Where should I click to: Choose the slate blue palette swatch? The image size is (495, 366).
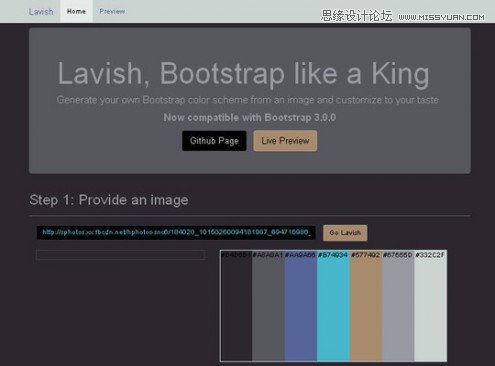click(300, 306)
